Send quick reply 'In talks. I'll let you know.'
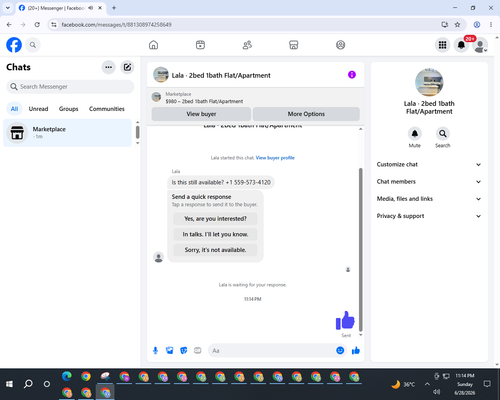Screen dimensions: 500x400 [215, 234]
